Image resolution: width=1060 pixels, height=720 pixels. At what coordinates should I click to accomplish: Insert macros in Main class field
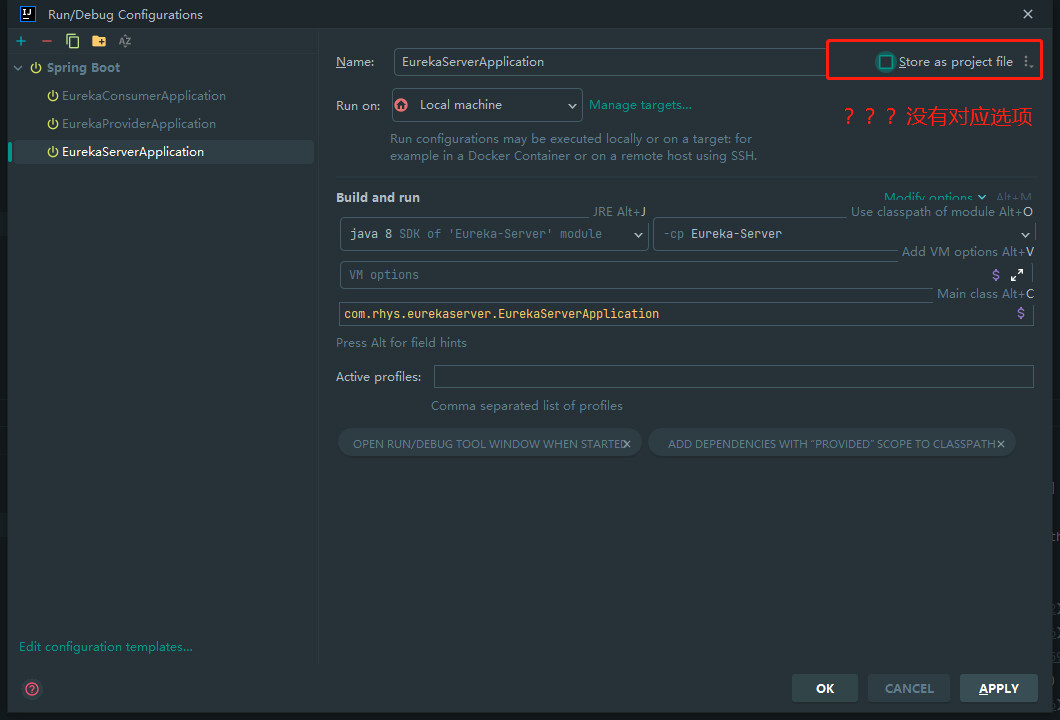tap(1021, 313)
